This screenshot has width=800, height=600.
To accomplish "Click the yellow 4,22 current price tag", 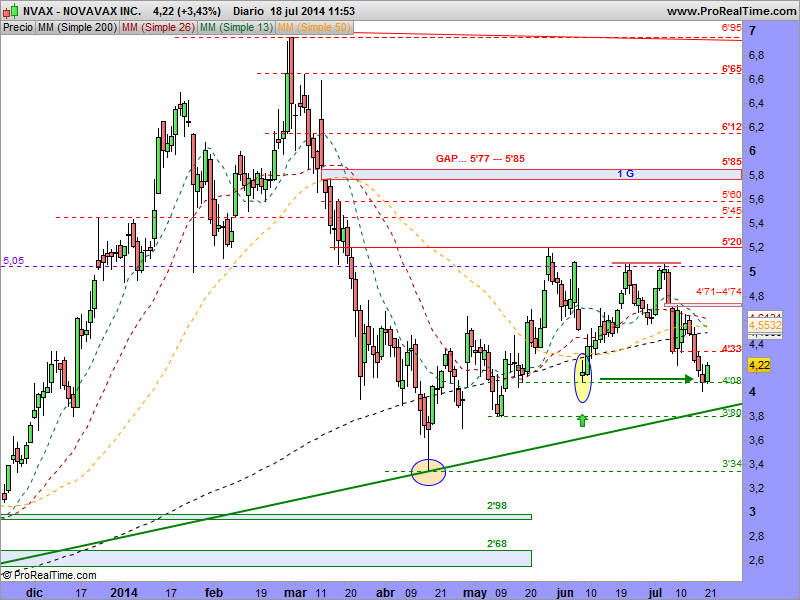I will [759, 365].
